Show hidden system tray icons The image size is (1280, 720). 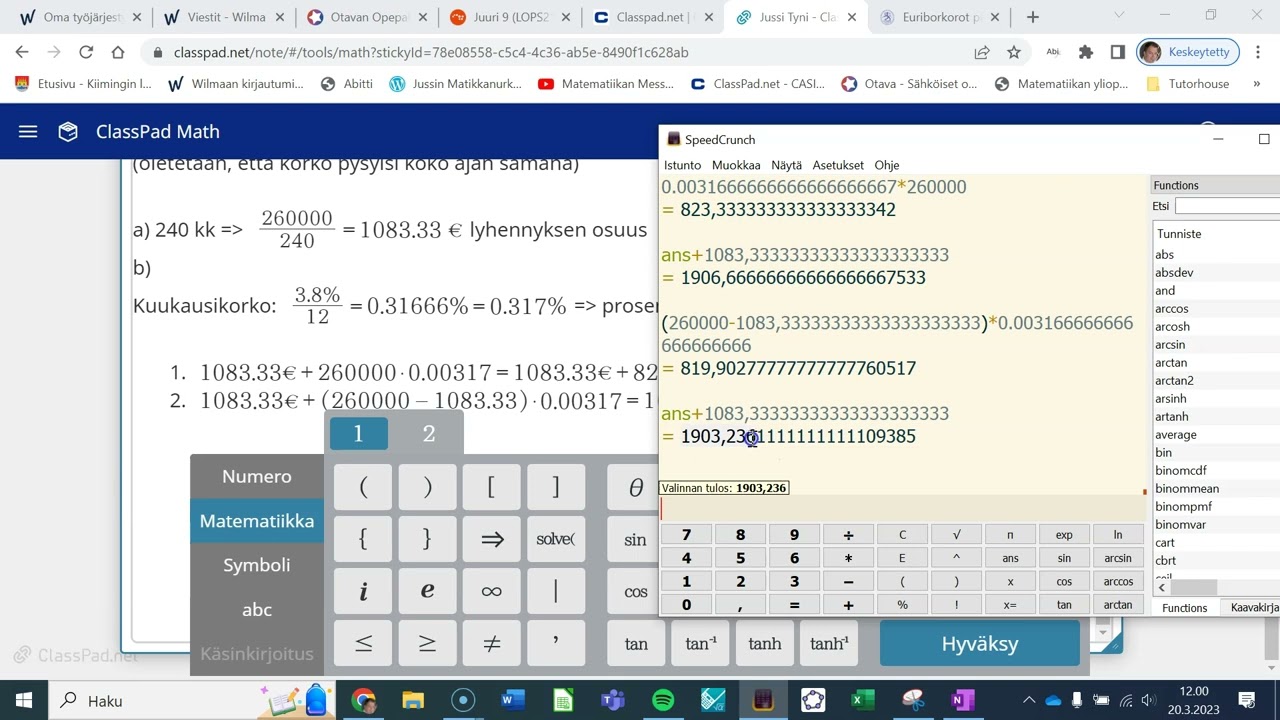[x=1029, y=700]
